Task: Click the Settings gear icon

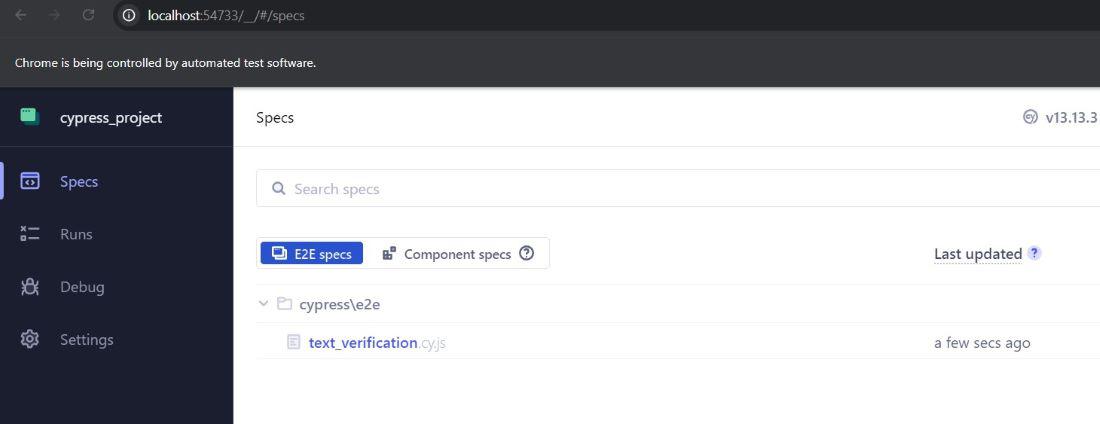Action: (x=30, y=339)
